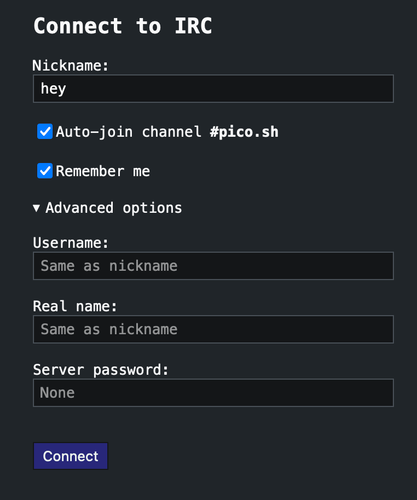The width and height of the screenshot is (417, 500).
Task: Toggle auto-join via its Auto-join channel label
Action: tap(128, 132)
